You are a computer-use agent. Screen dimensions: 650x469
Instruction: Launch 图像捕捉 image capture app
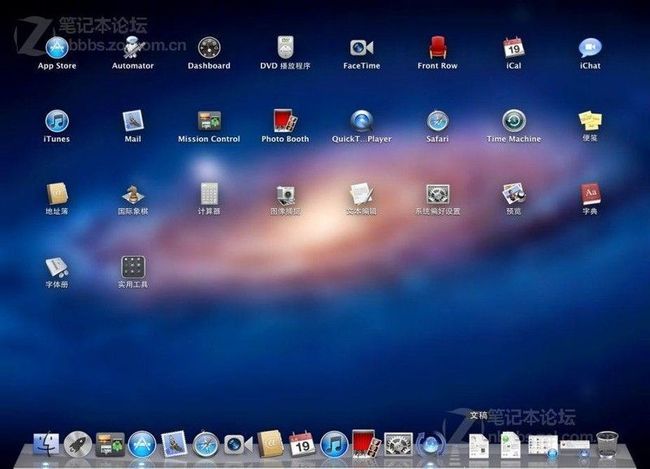coord(285,194)
